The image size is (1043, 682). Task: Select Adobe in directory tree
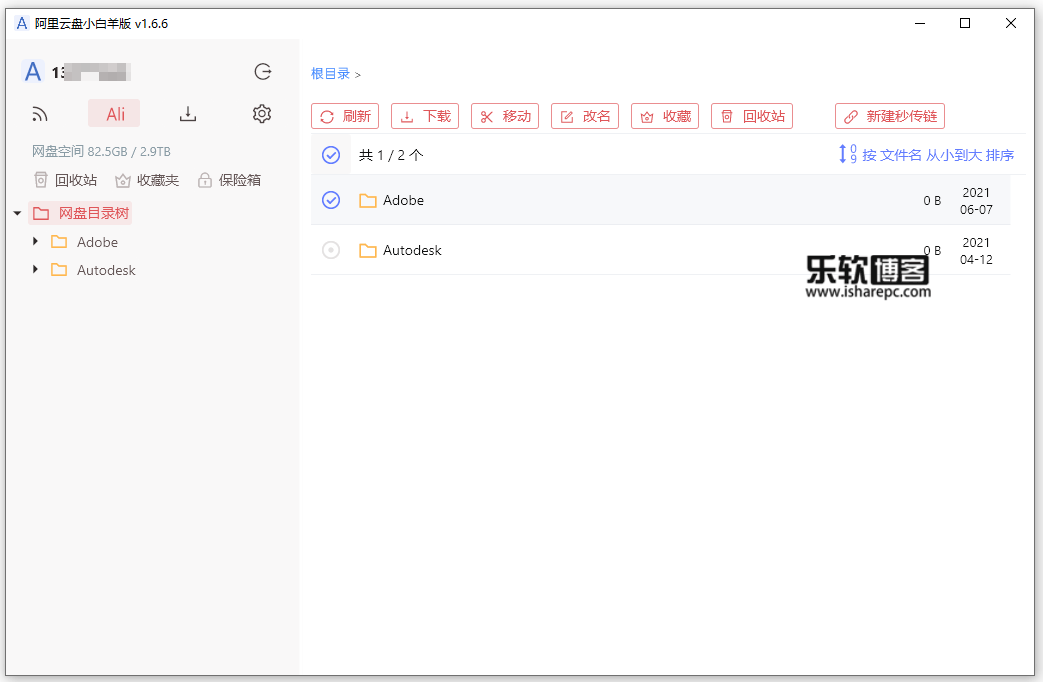point(97,242)
